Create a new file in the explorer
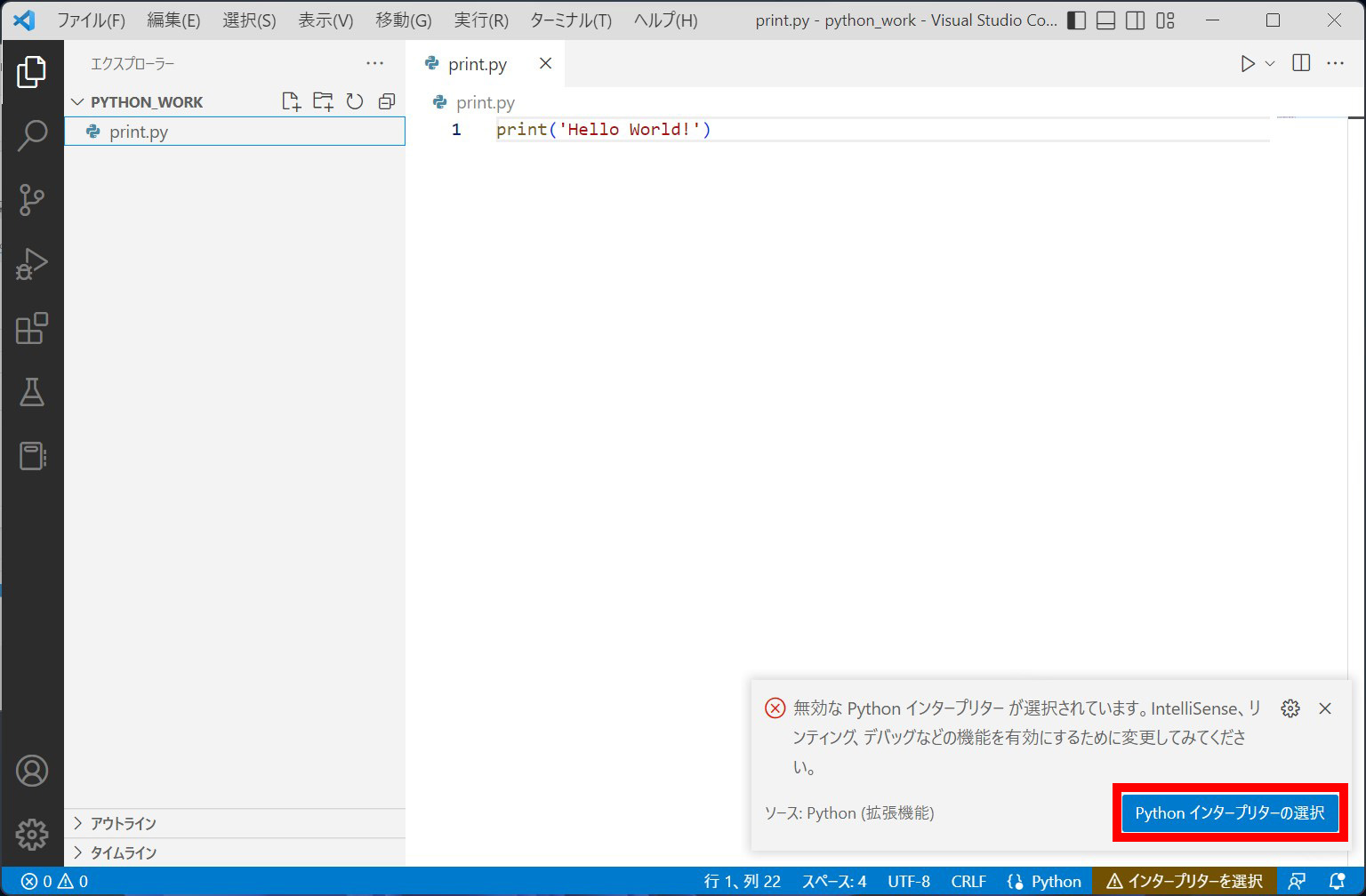 (291, 101)
